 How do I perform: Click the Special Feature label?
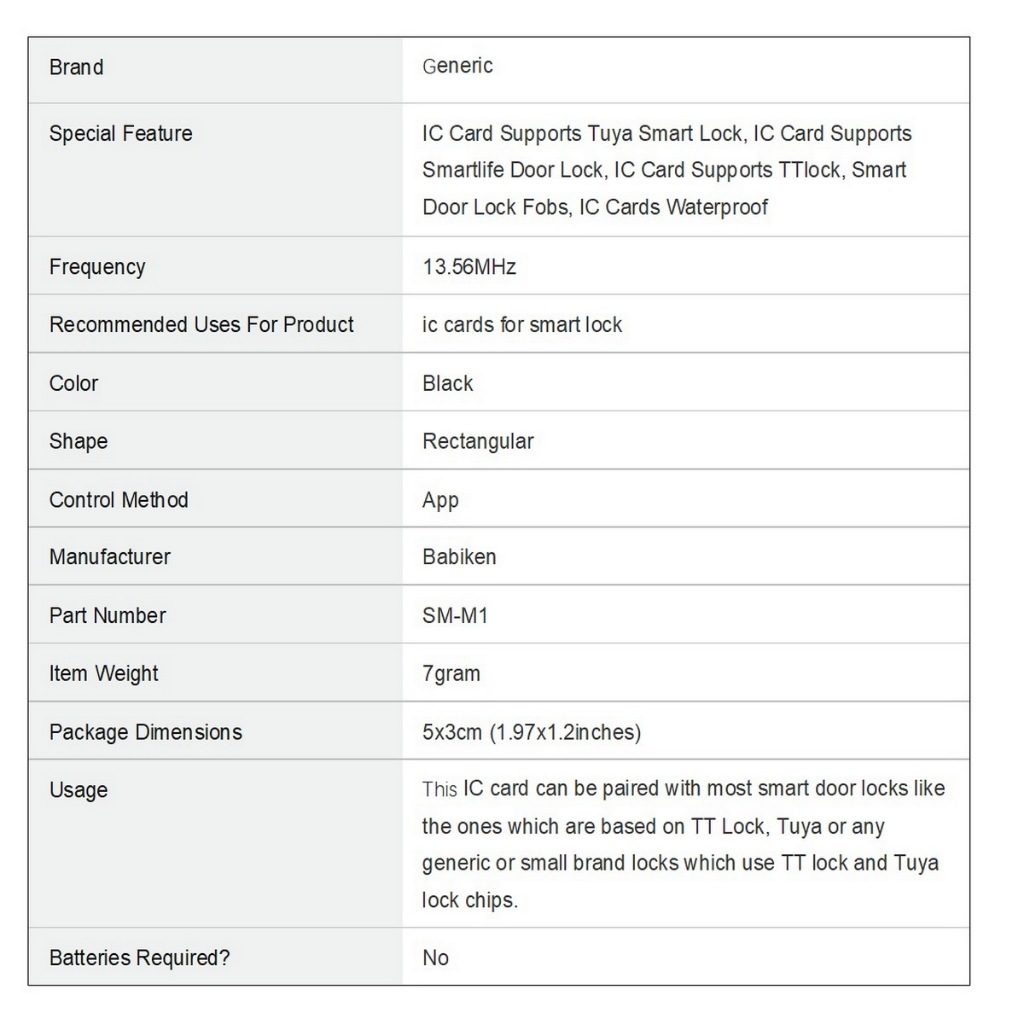[x=121, y=133]
